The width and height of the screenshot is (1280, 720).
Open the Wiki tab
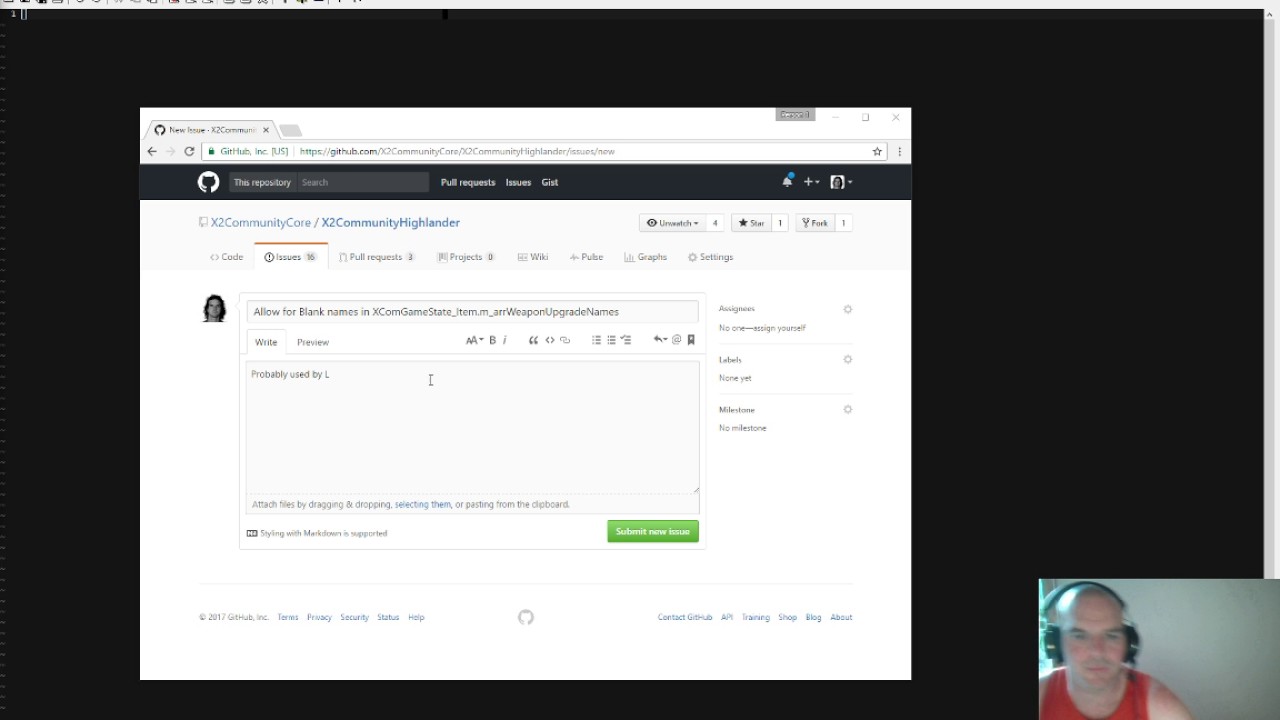tap(533, 257)
